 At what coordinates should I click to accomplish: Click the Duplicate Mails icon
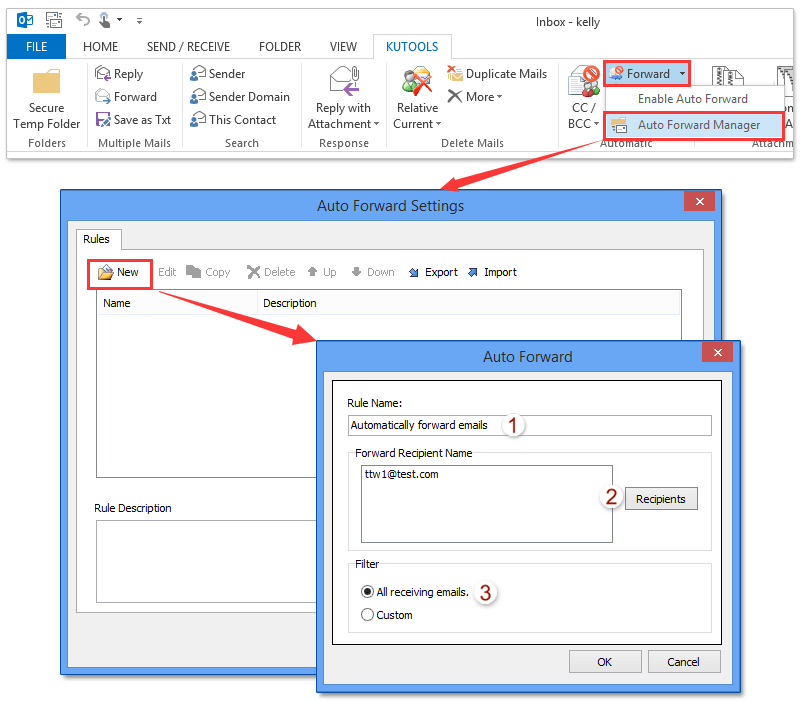455,74
